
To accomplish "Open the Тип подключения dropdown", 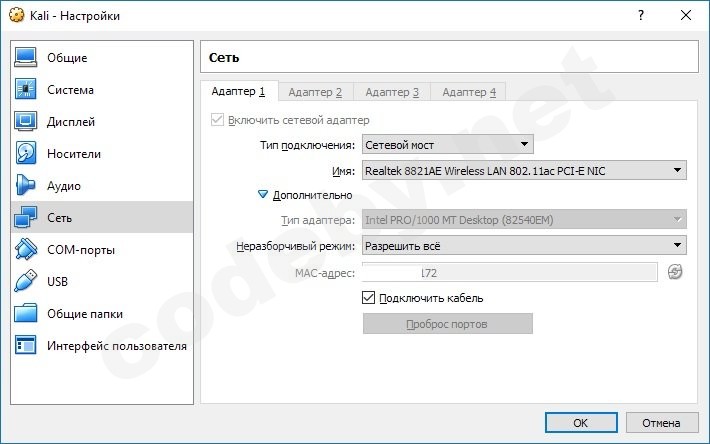I will point(447,145).
